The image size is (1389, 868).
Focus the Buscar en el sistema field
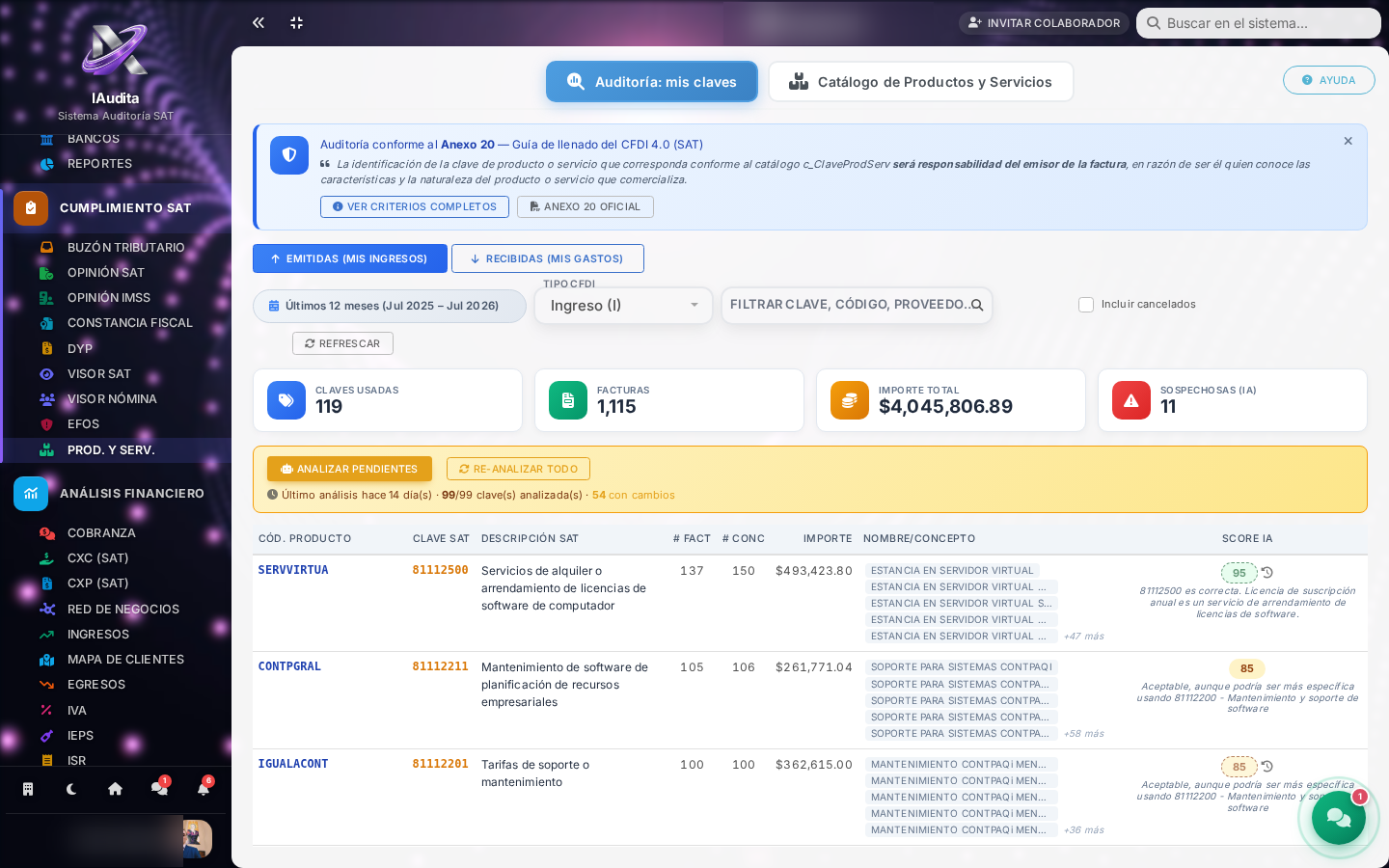pyautogui.click(x=1259, y=23)
